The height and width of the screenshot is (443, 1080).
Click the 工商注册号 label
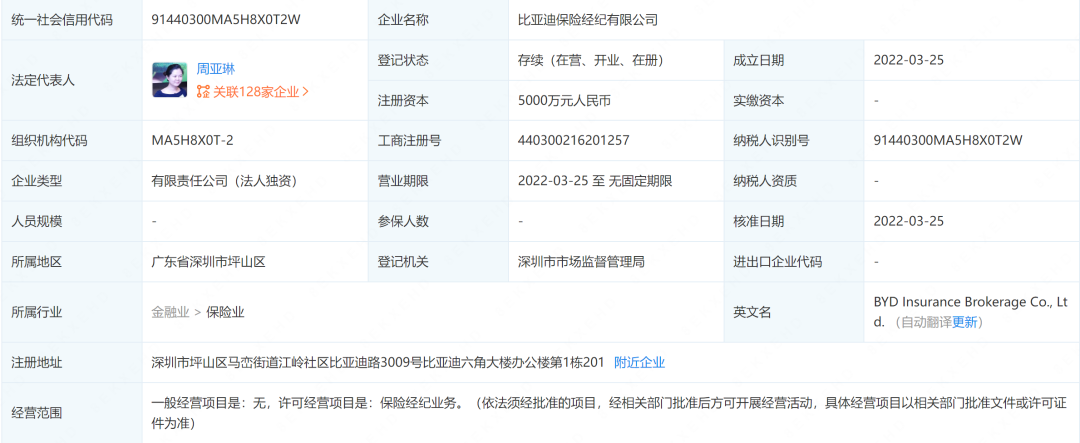[409, 141]
